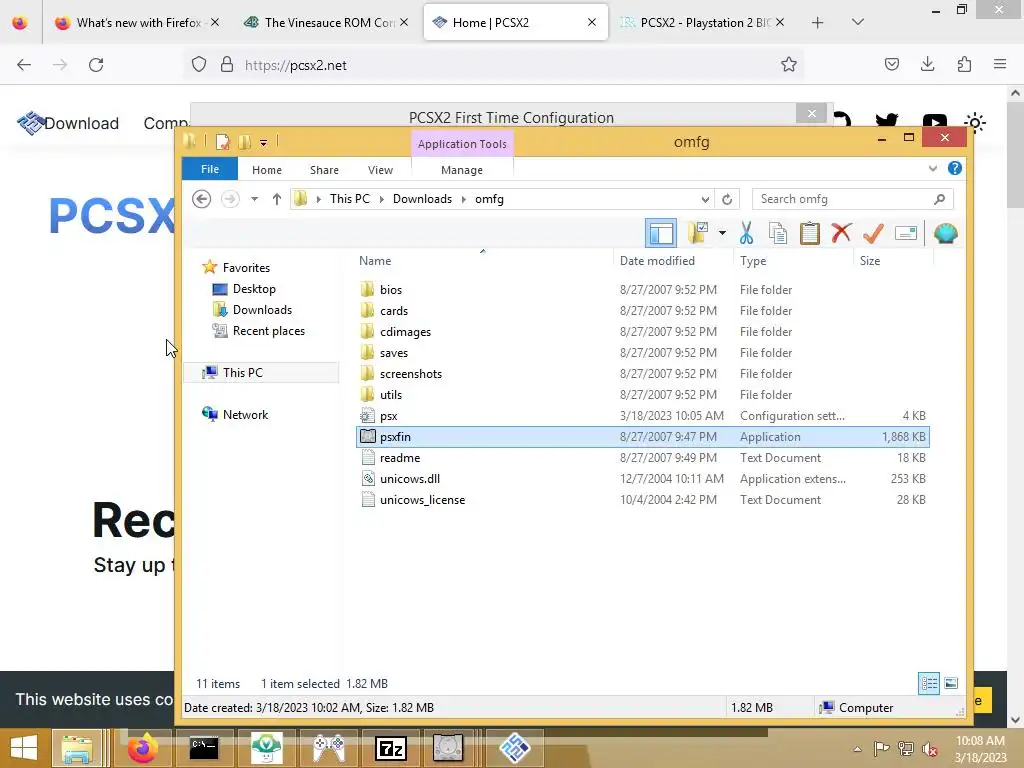1024x768 pixels.
Task: Click the Explorer back arrow button
Action: [202, 199]
